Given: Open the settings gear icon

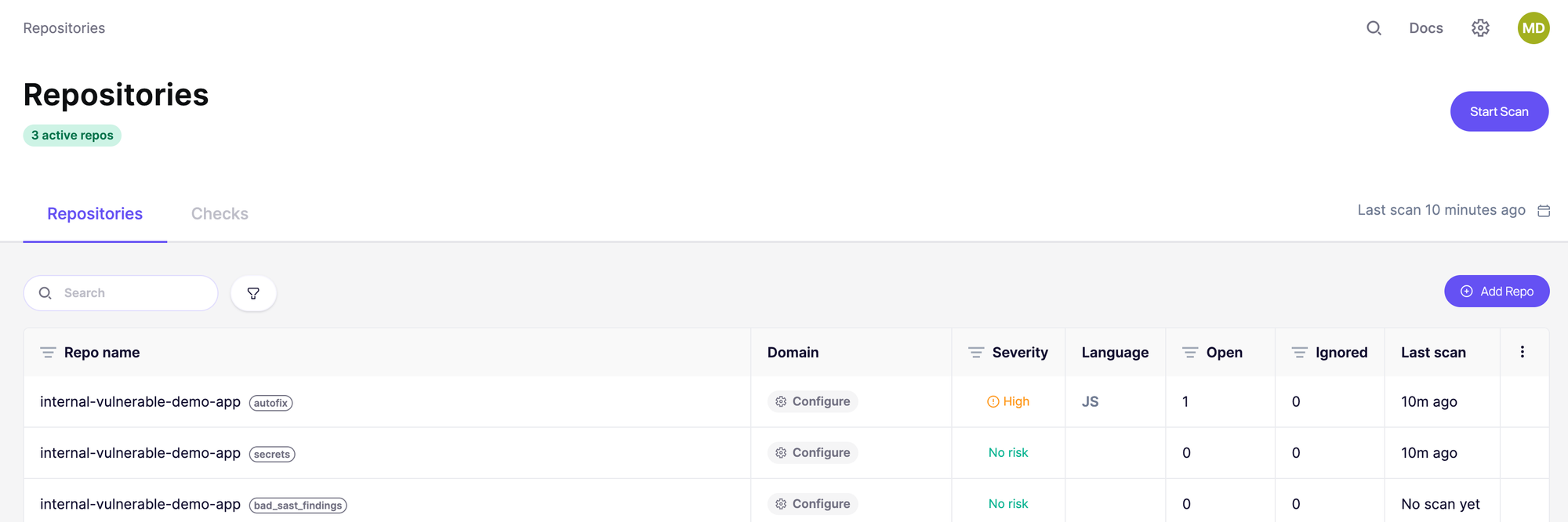Looking at the screenshot, I should (x=1480, y=28).
